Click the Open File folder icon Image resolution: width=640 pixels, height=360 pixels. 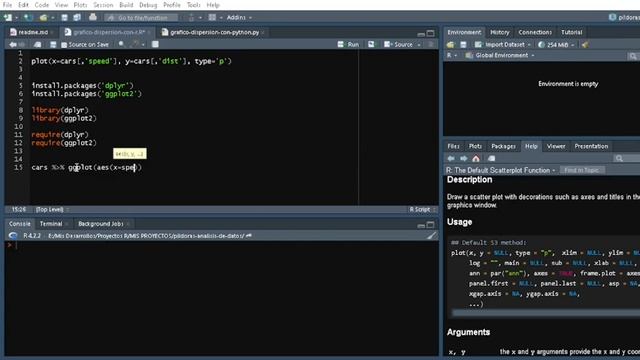point(43,18)
